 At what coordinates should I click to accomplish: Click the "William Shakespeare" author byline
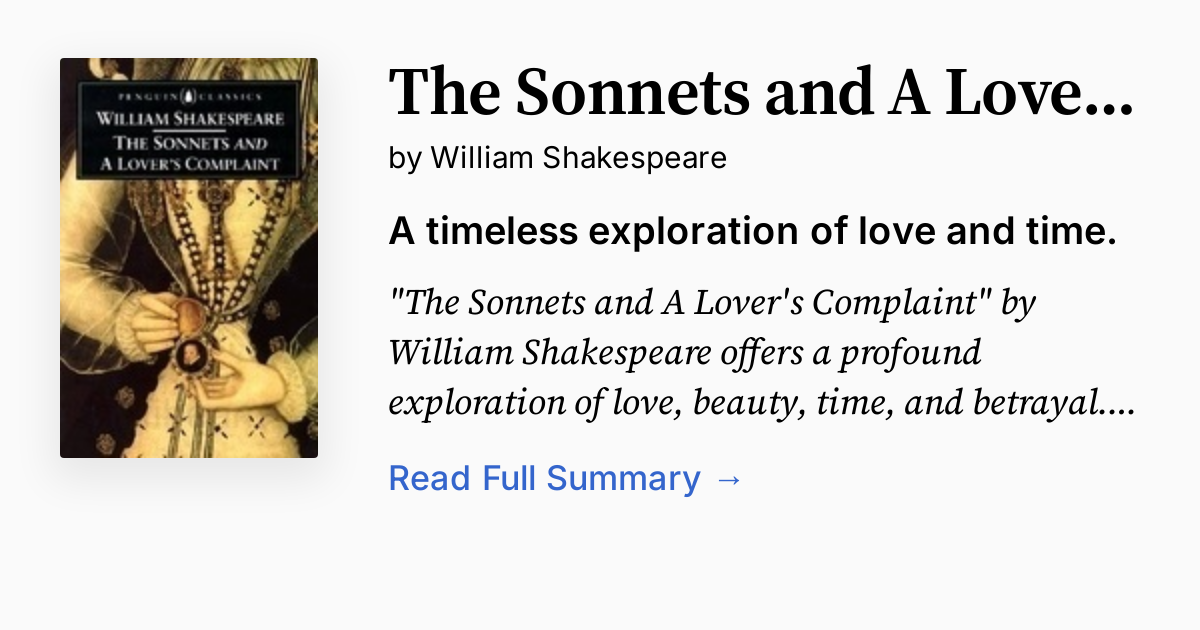(578, 158)
